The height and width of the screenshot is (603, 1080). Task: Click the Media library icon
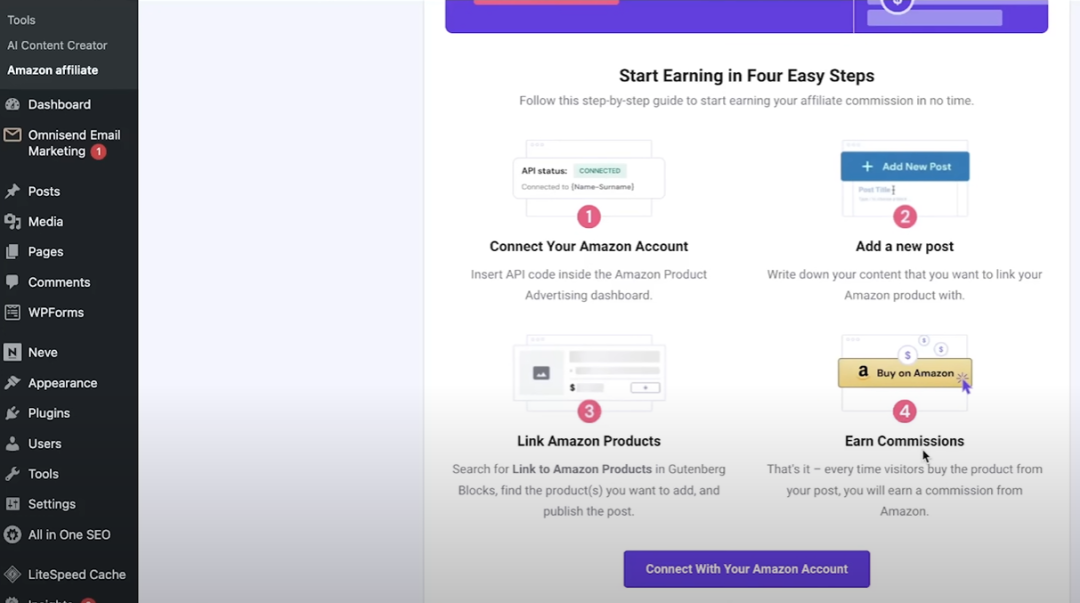tap(12, 222)
